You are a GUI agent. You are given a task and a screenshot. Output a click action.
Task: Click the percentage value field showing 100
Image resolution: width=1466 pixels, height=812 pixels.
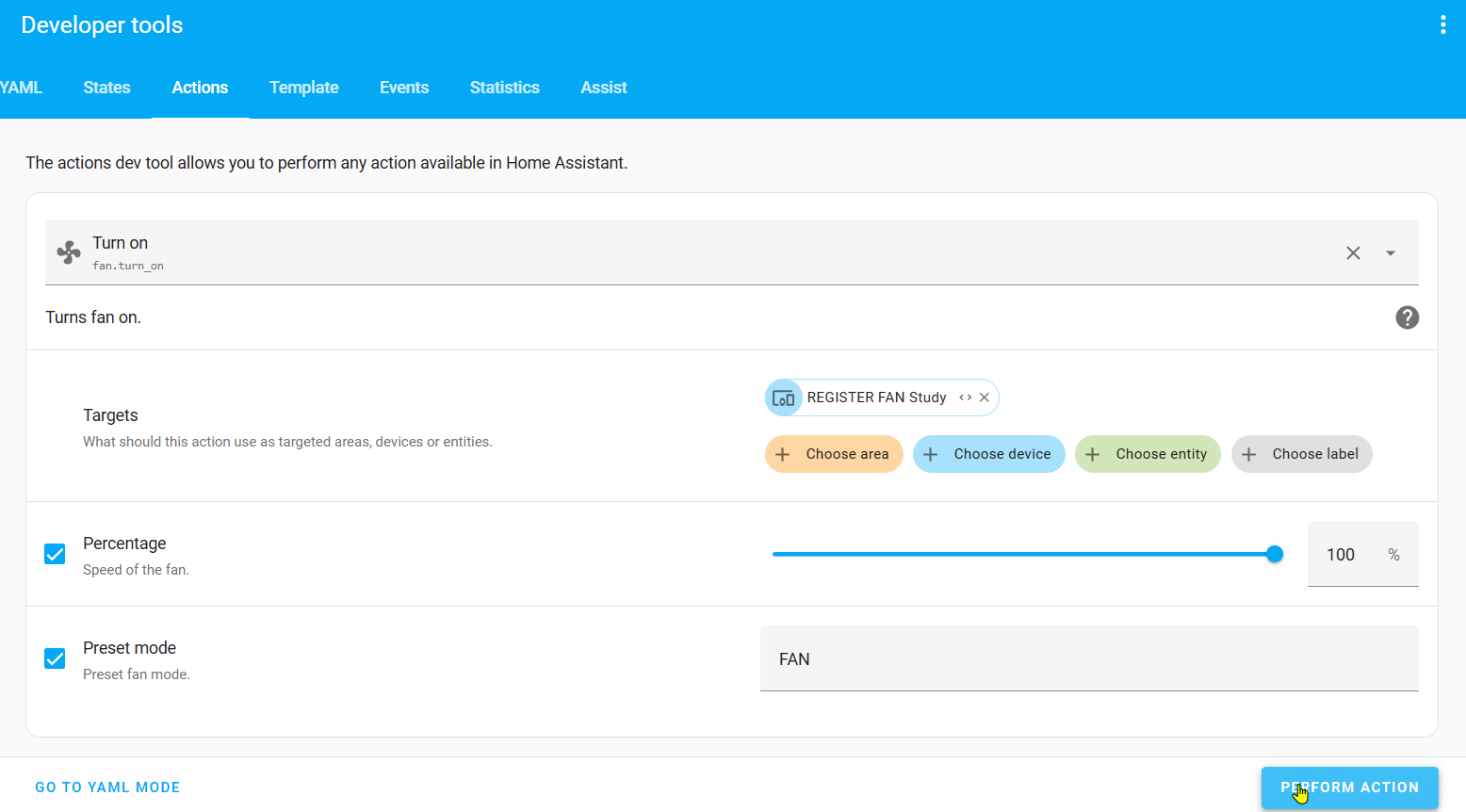pyautogui.click(x=1362, y=554)
